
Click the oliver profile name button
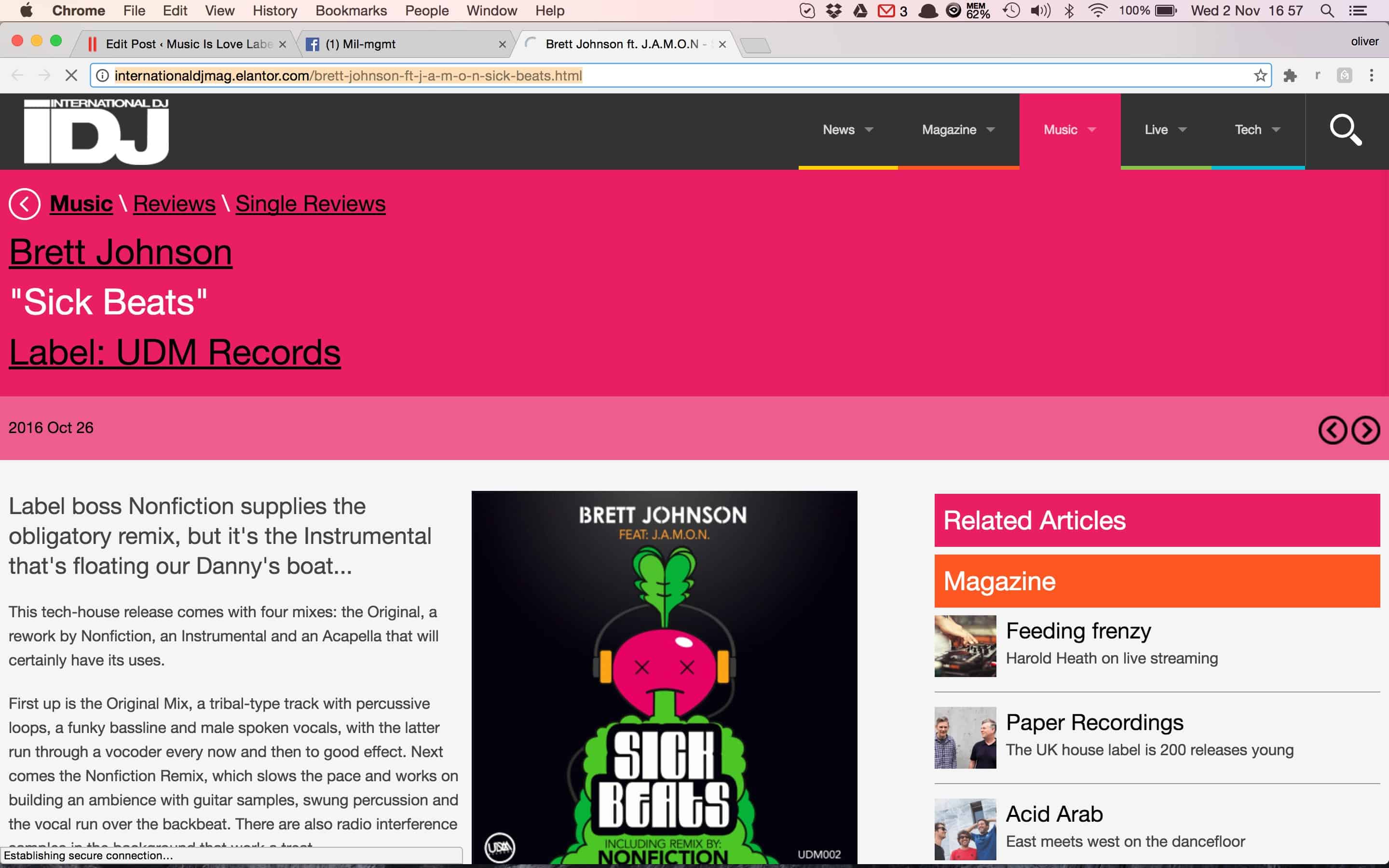pyautogui.click(x=1364, y=41)
